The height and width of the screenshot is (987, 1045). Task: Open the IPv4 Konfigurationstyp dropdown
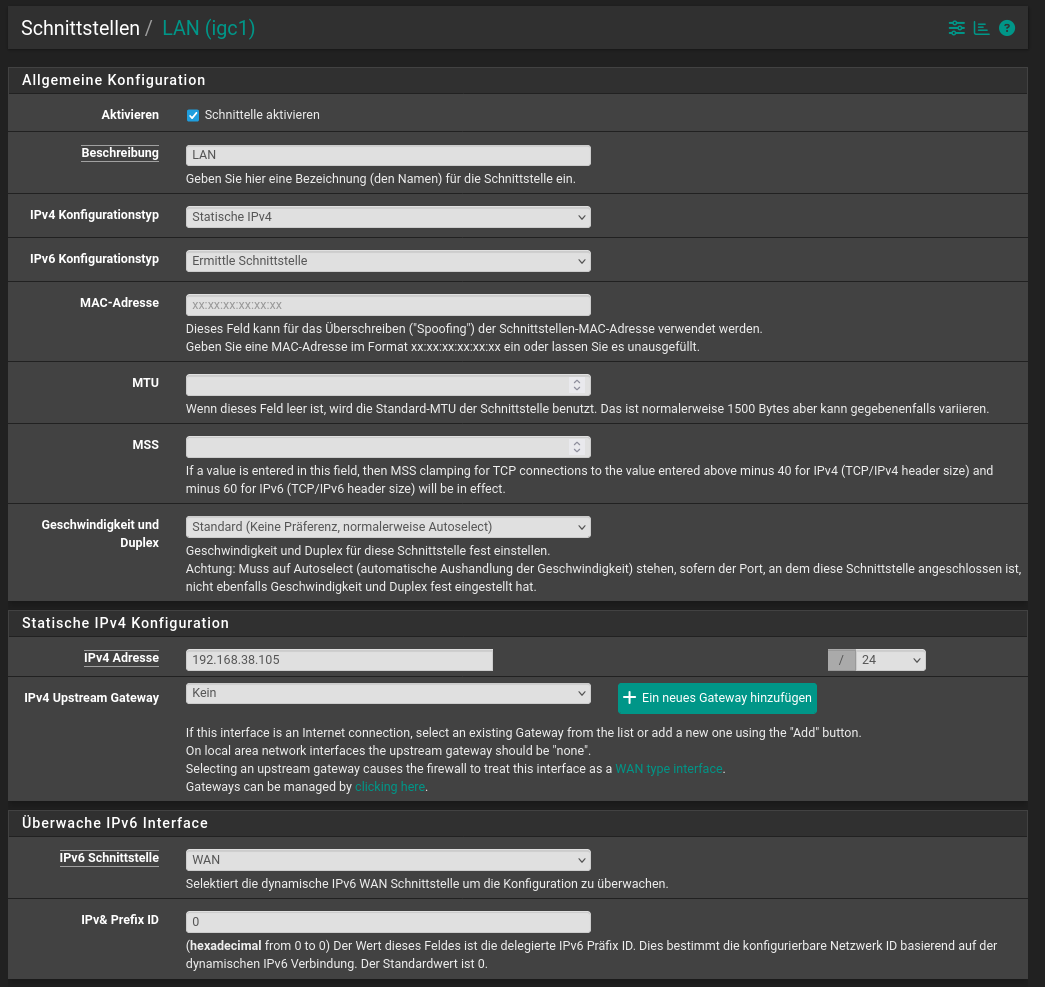[x=388, y=217]
